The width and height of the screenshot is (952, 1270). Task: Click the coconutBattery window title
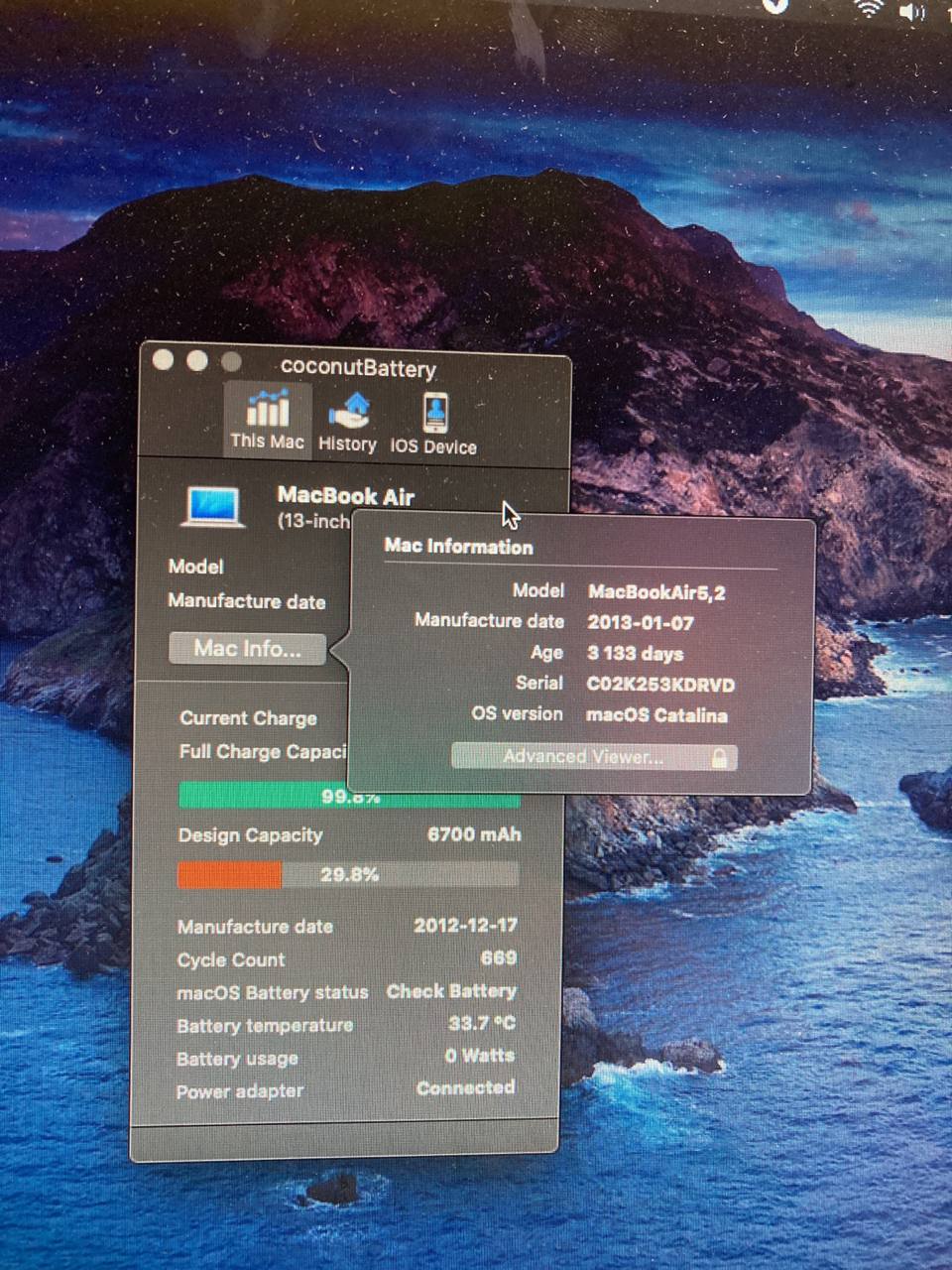pos(358,367)
